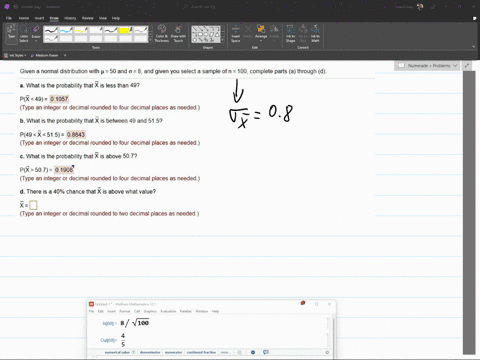Click the expand page full-screen arrow

coord(467,66)
